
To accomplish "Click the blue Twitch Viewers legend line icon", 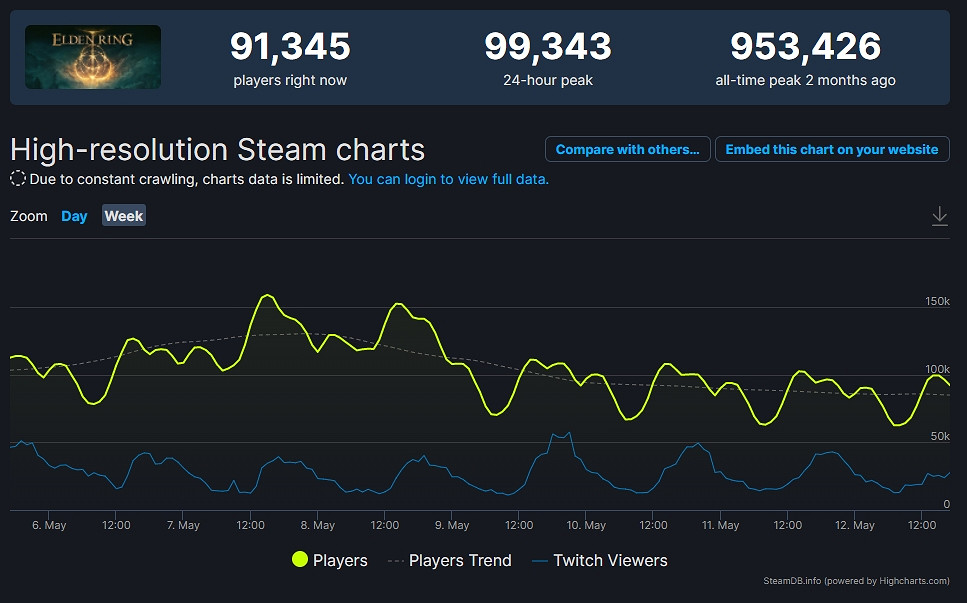I will click(540, 560).
